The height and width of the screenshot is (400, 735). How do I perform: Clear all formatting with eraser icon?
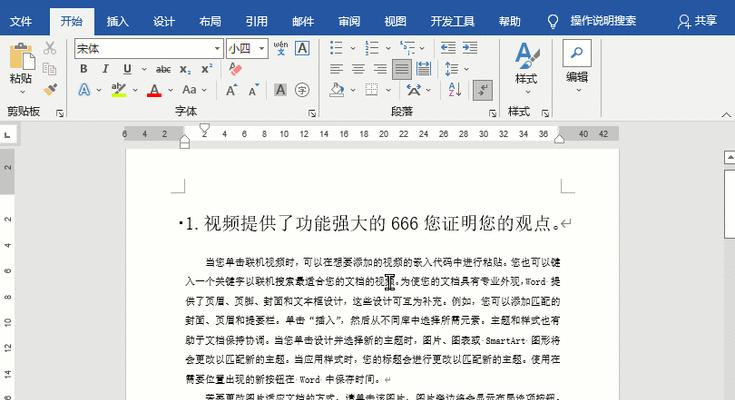pos(235,69)
